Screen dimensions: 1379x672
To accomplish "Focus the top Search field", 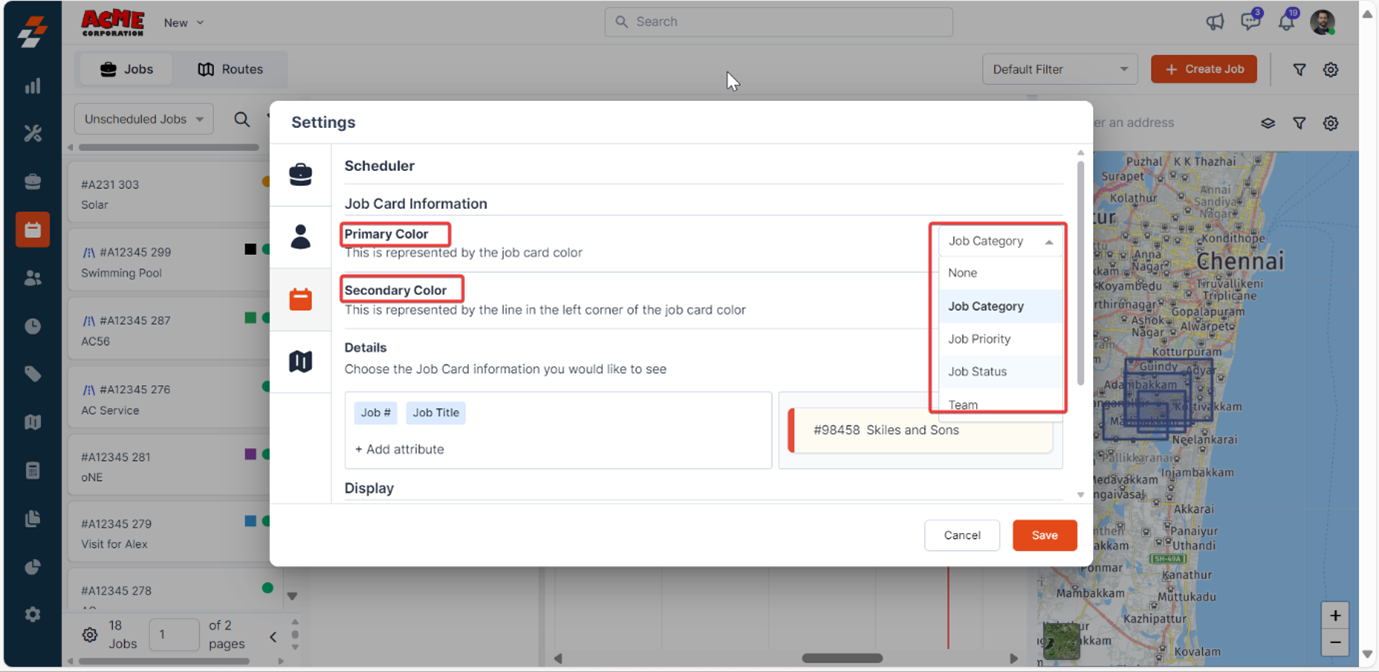I will click(x=778, y=22).
